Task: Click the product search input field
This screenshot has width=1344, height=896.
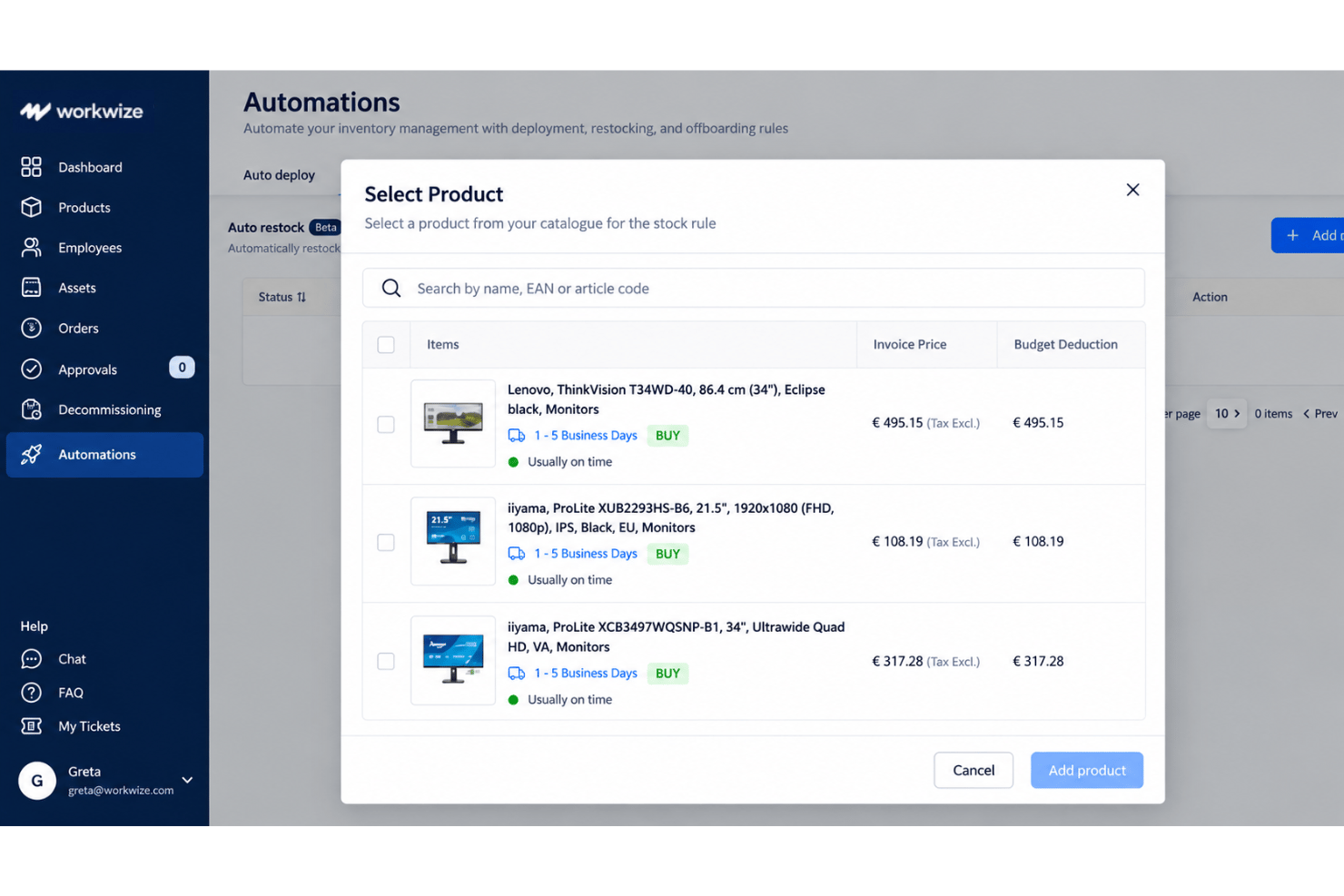Action: [x=754, y=288]
